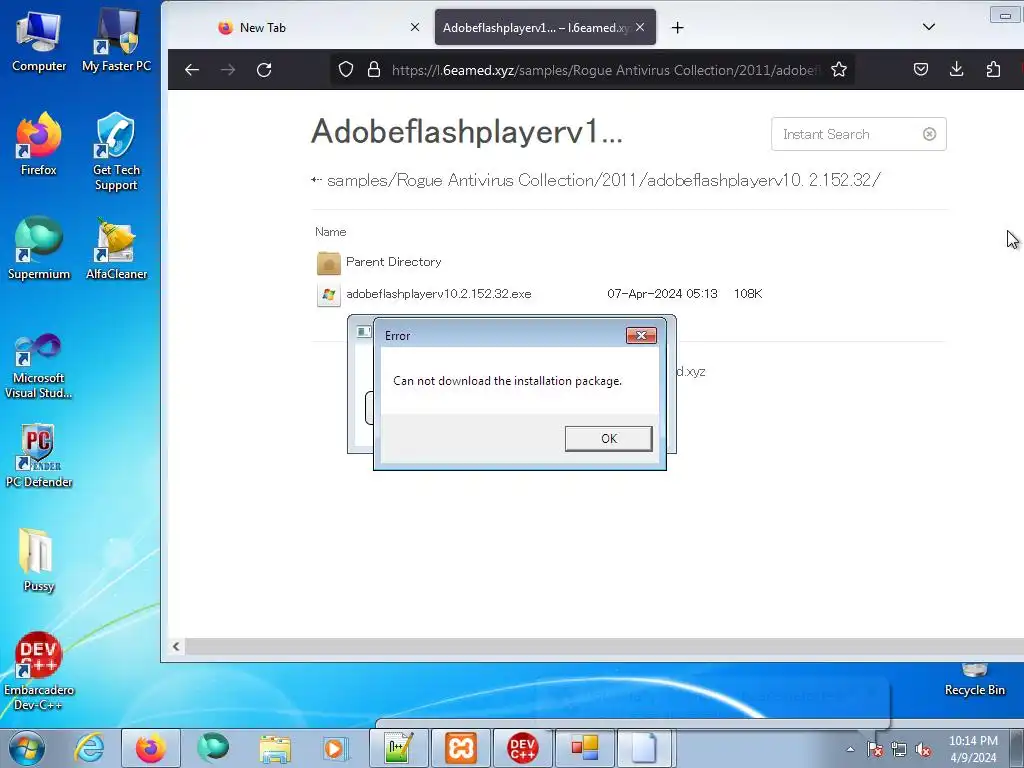
Task: Open a new browser tab with plus
Action: tap(678, 27)
